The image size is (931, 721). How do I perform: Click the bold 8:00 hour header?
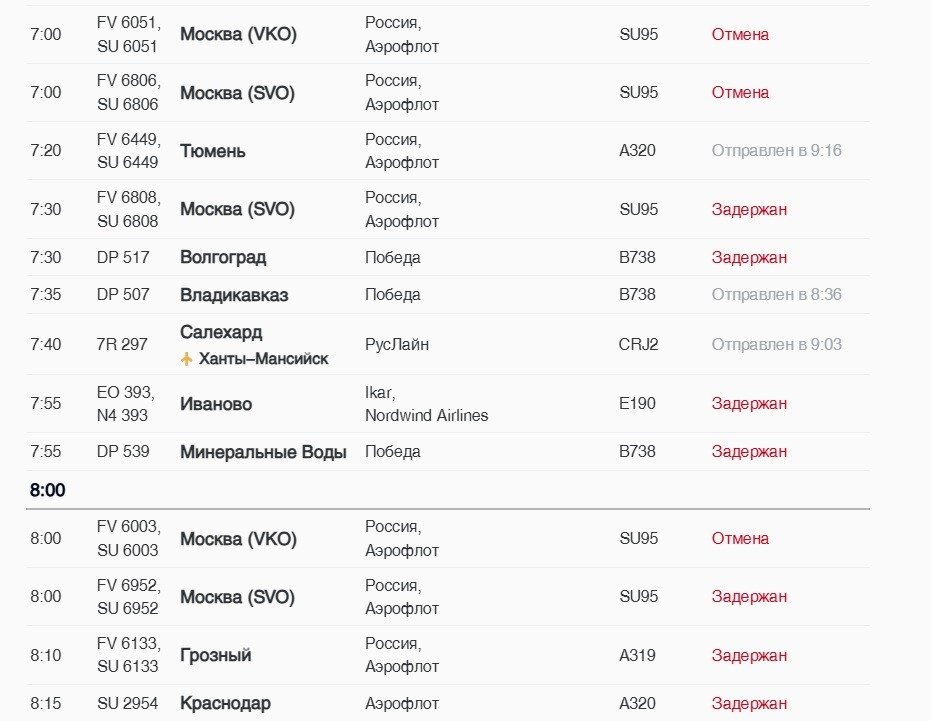point(47,491)
